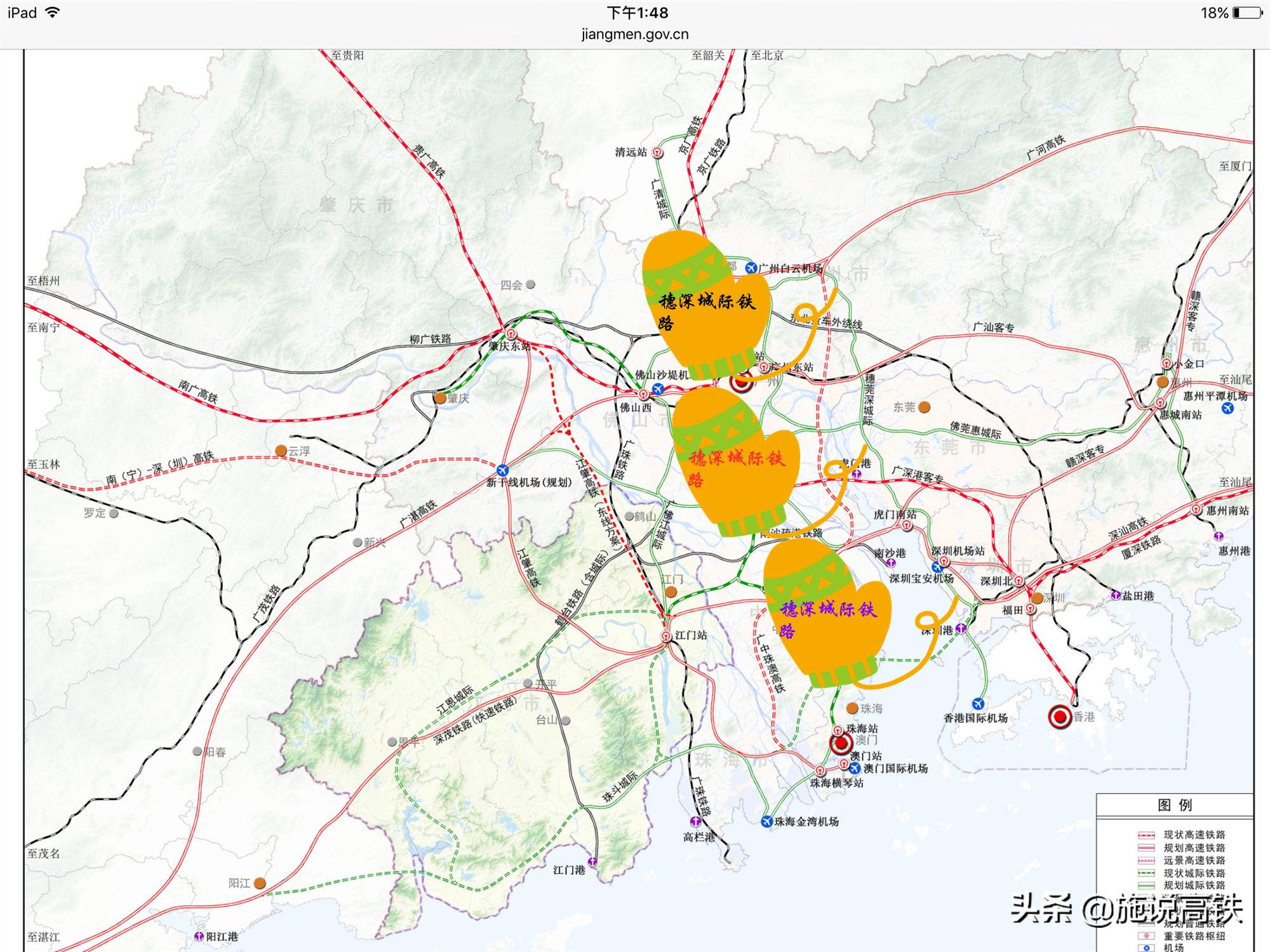Screen dimensions: 1270x952
Task: Tap the 清远站 station marker
Action: point(658,152)
